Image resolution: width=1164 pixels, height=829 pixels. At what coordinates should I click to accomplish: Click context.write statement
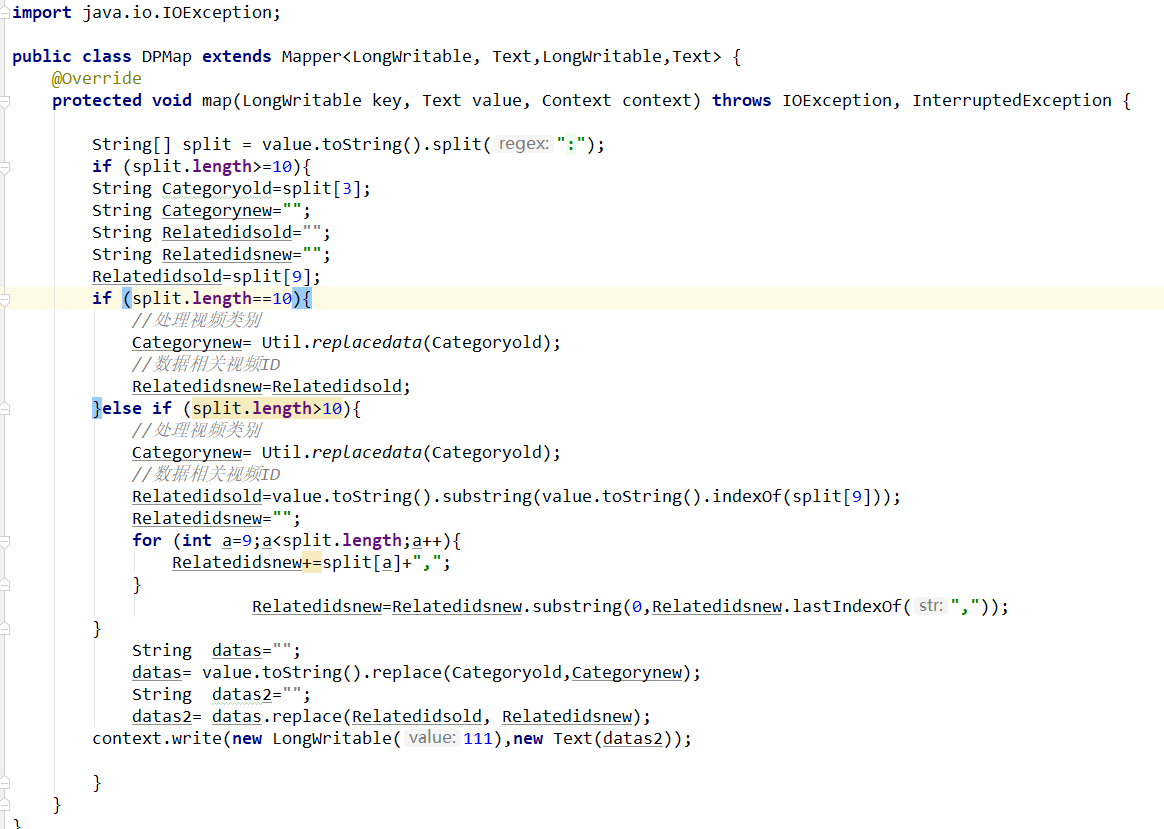392,738
